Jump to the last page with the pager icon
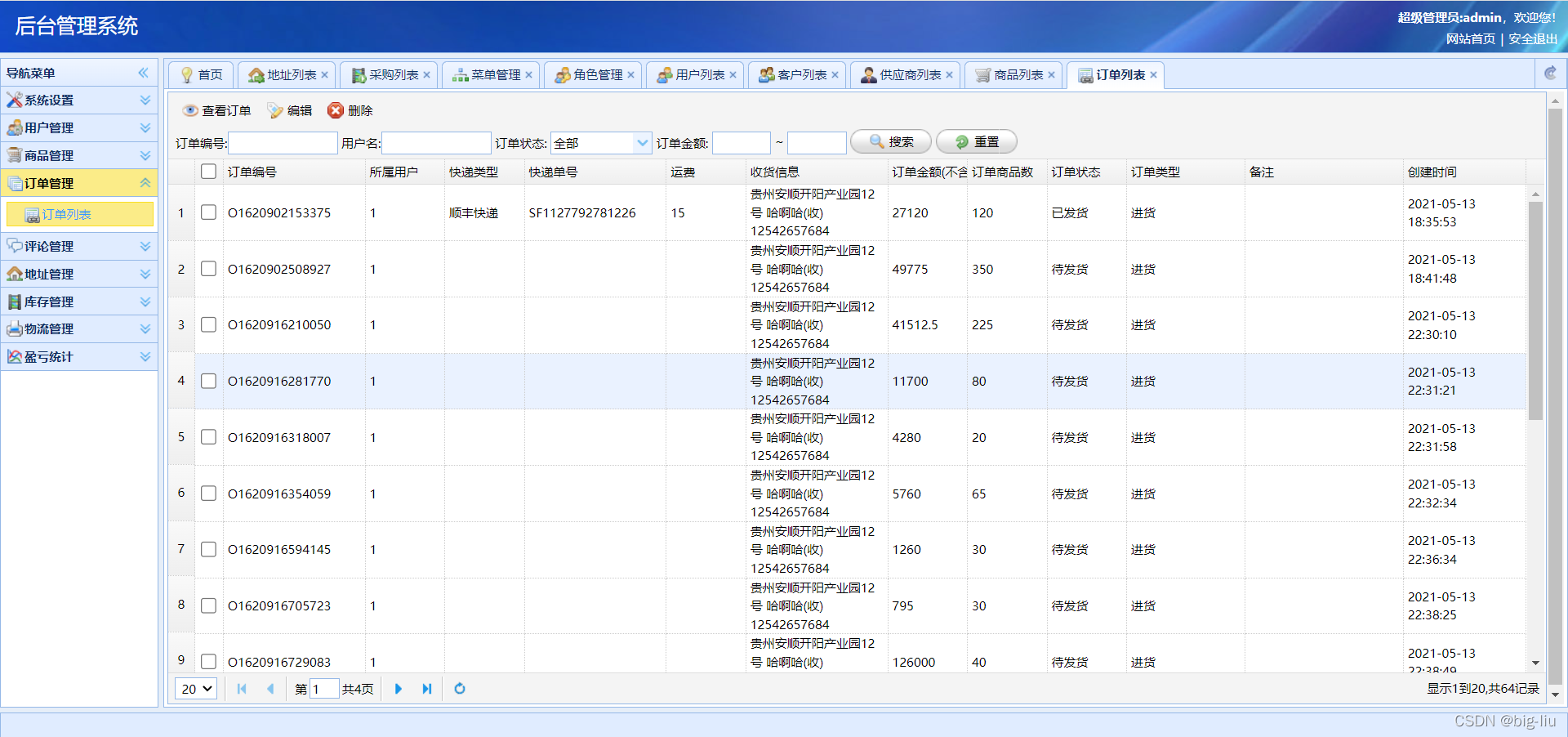The width and height of the screenshot is (1568, 737). click(x=426, y=689)
